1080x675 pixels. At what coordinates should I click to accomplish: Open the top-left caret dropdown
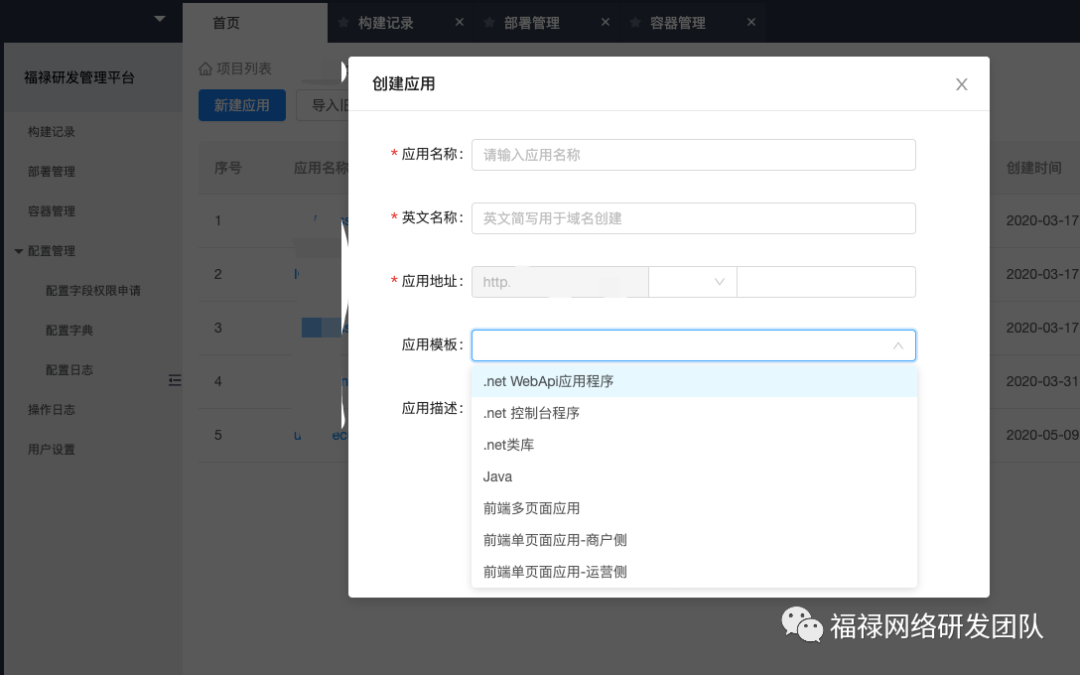[x=160, y=19]
